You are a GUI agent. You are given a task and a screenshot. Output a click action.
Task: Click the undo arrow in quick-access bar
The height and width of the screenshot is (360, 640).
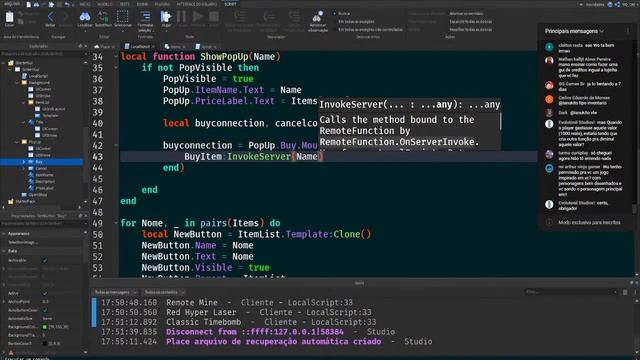coord(67,4)
